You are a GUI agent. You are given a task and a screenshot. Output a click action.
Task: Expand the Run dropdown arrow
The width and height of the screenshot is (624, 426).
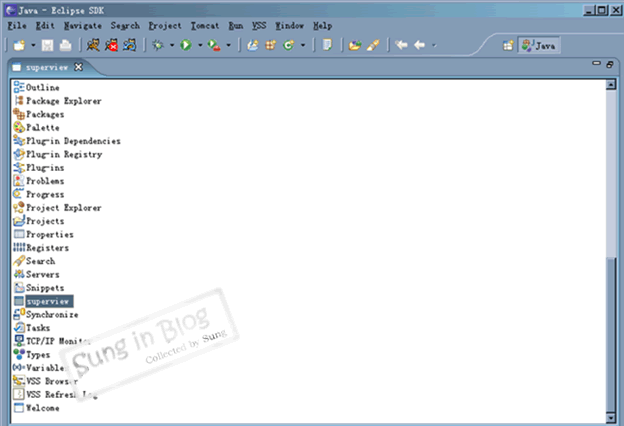[x=200, y=45]
